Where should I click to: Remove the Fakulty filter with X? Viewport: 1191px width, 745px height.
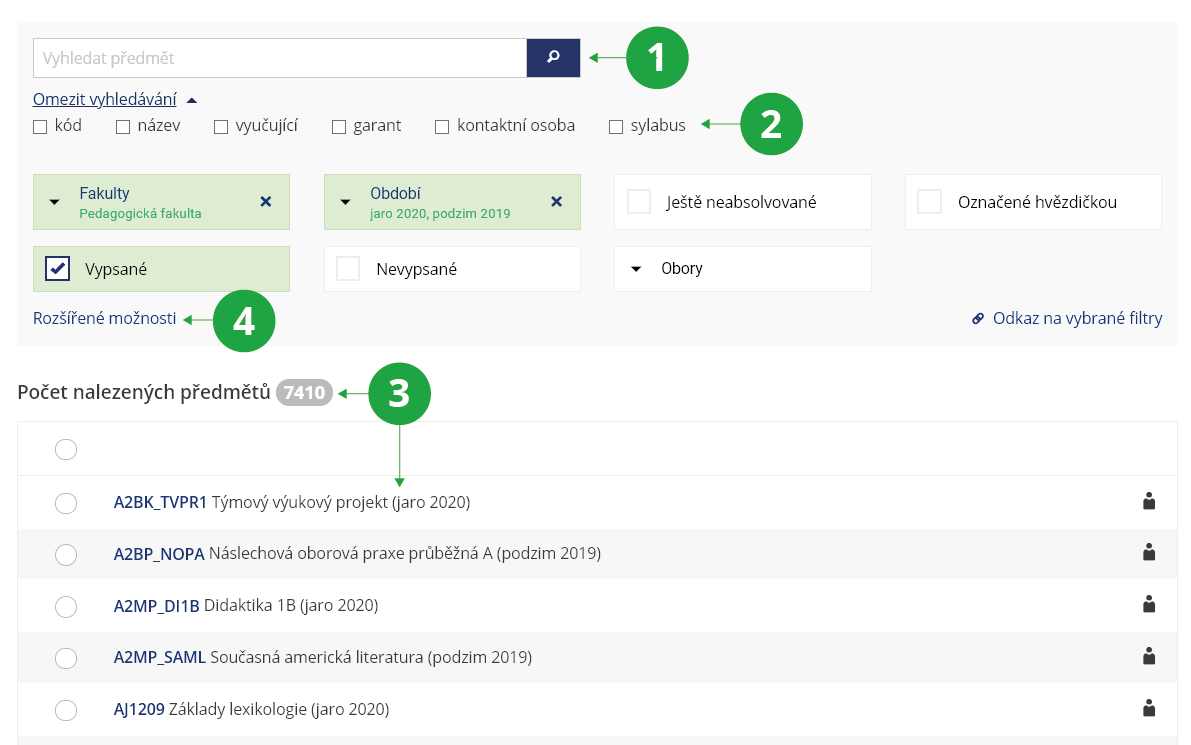tap(265, 202)
